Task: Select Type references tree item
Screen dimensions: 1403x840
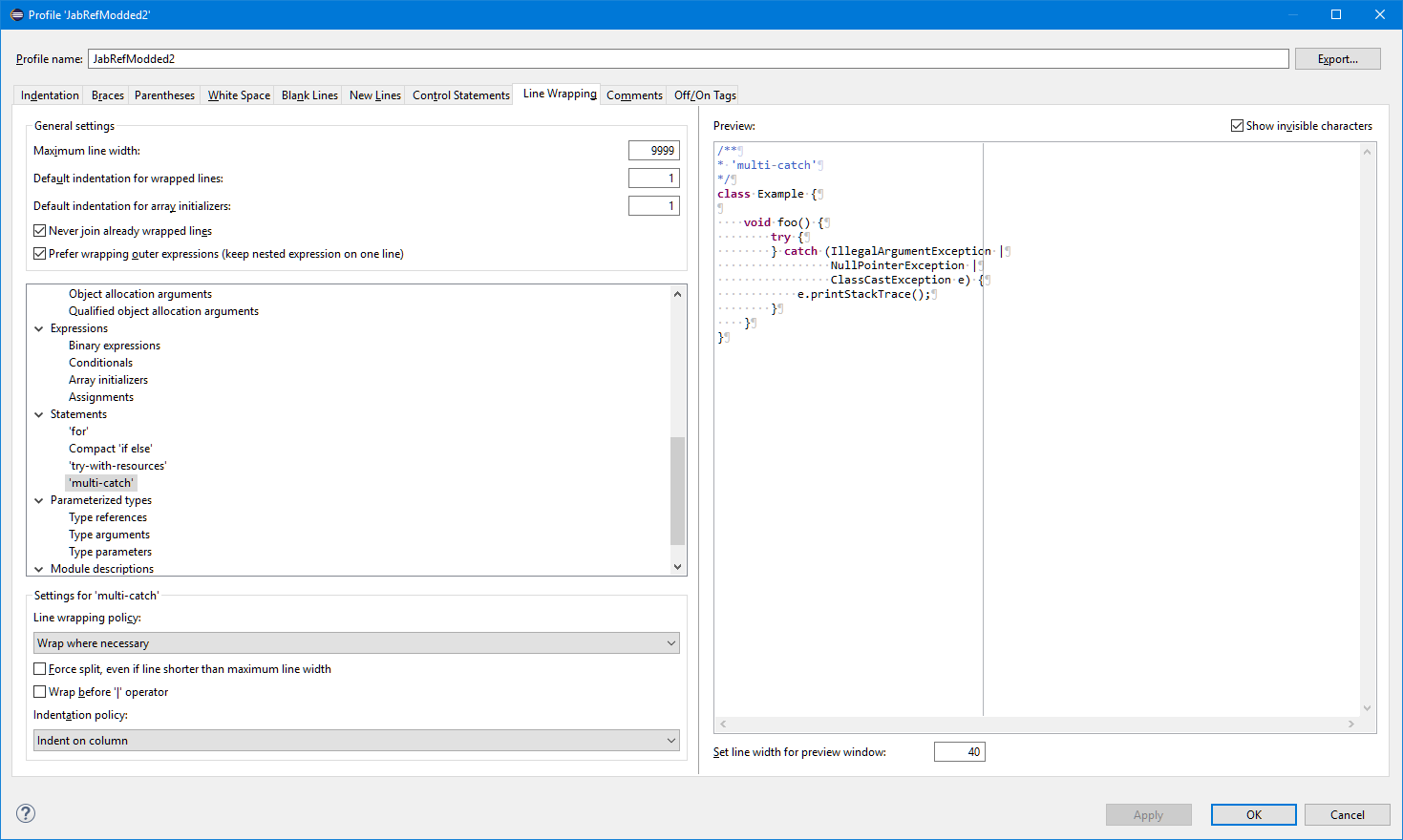Action: 108,517
